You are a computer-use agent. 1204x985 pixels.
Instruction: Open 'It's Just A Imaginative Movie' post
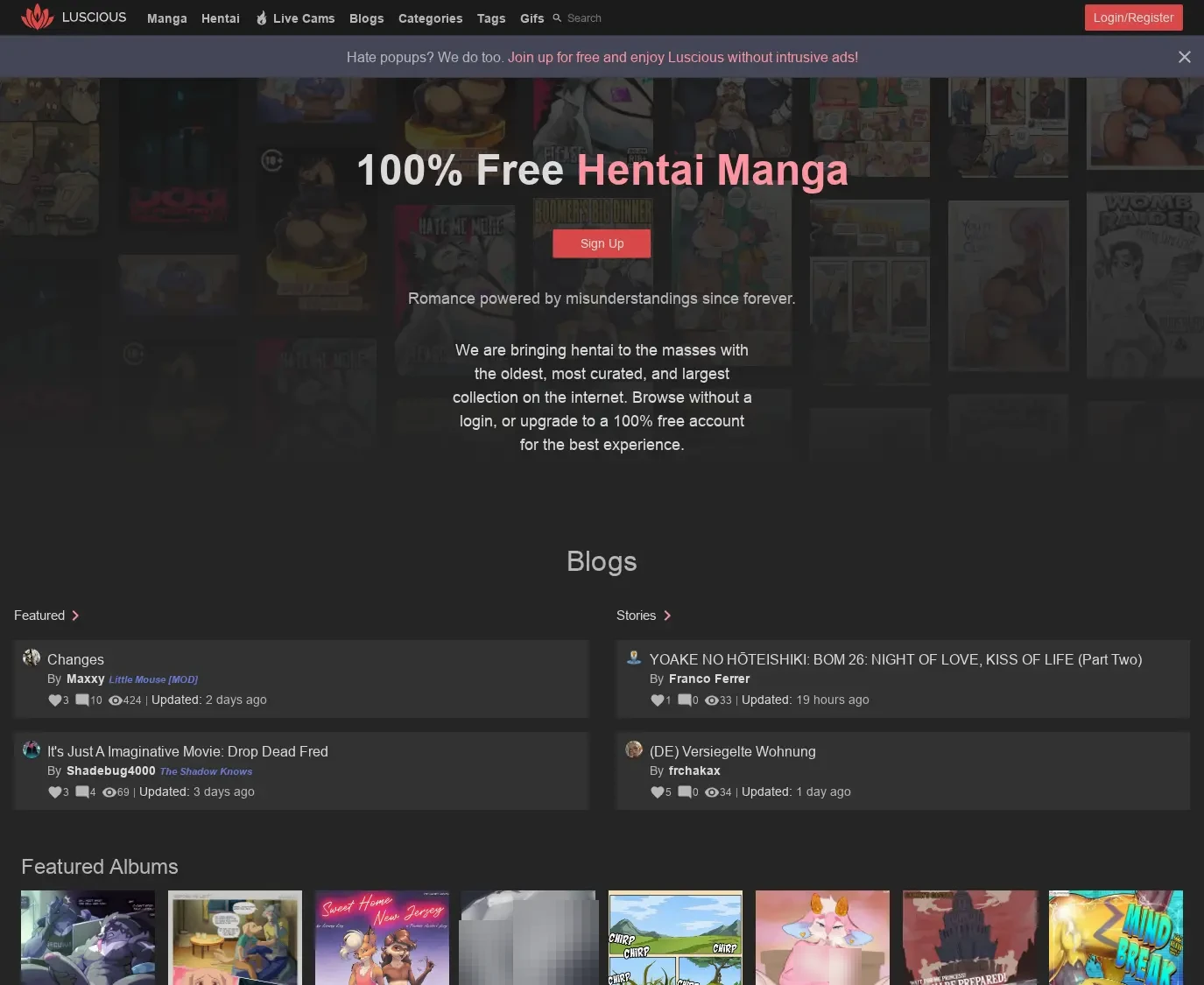187,751
